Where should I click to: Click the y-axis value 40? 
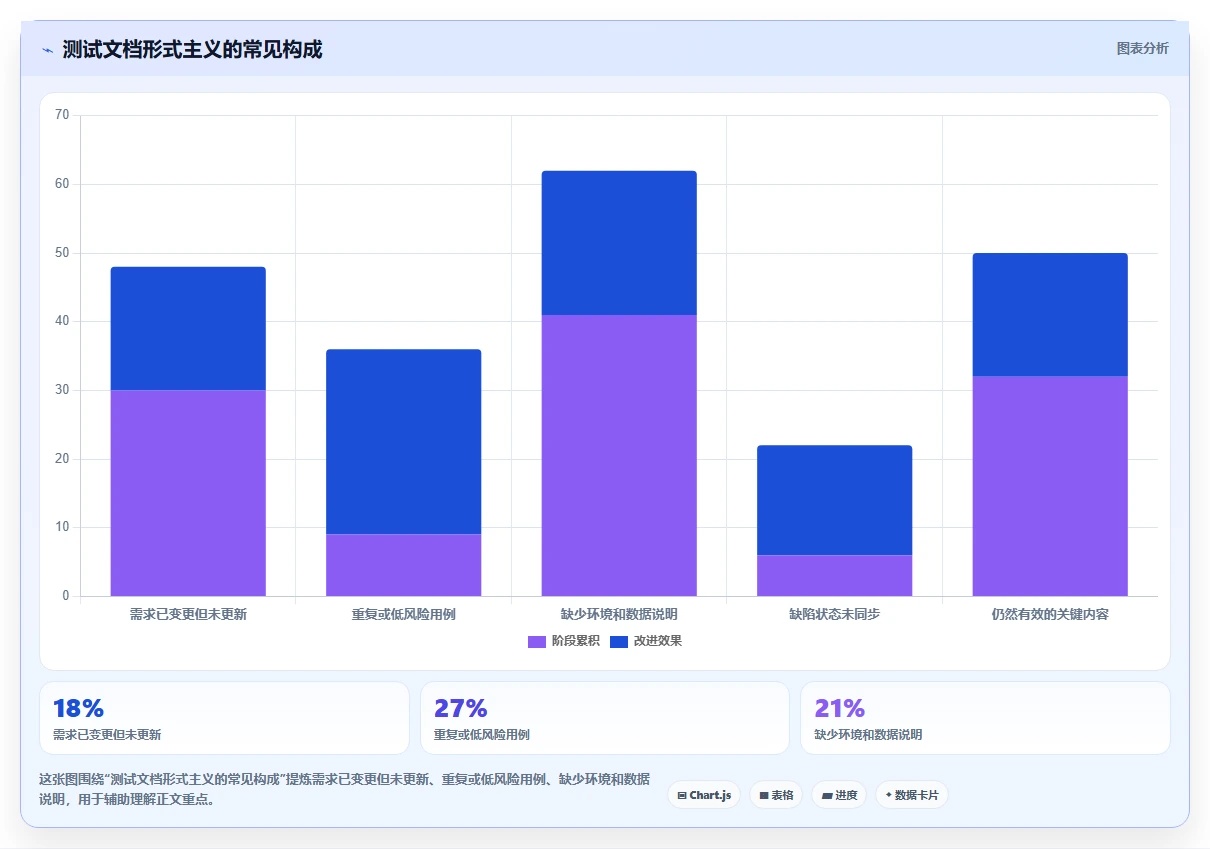coord(63,321)
